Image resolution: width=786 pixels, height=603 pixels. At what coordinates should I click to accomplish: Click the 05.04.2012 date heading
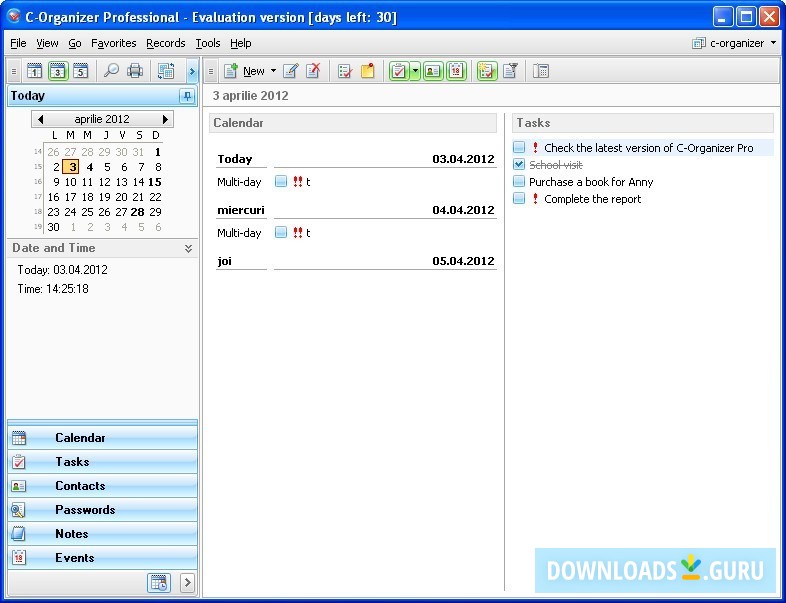463,261
